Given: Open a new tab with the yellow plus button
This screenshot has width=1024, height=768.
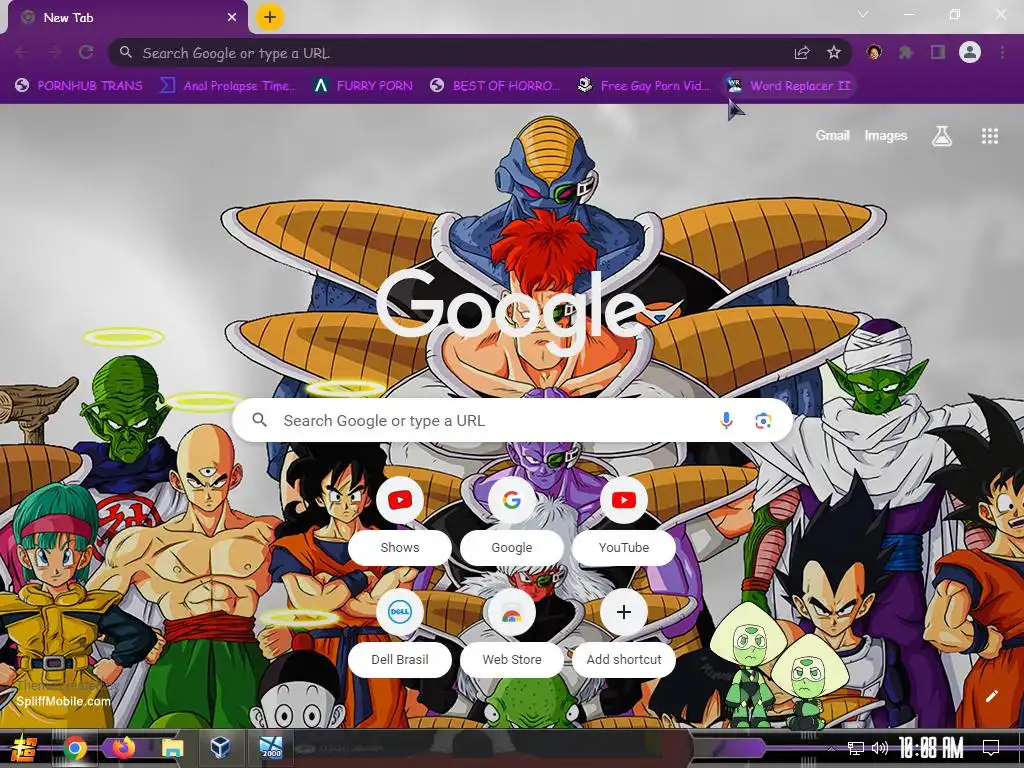Looking at the screenshot, I should pos(270,17).
